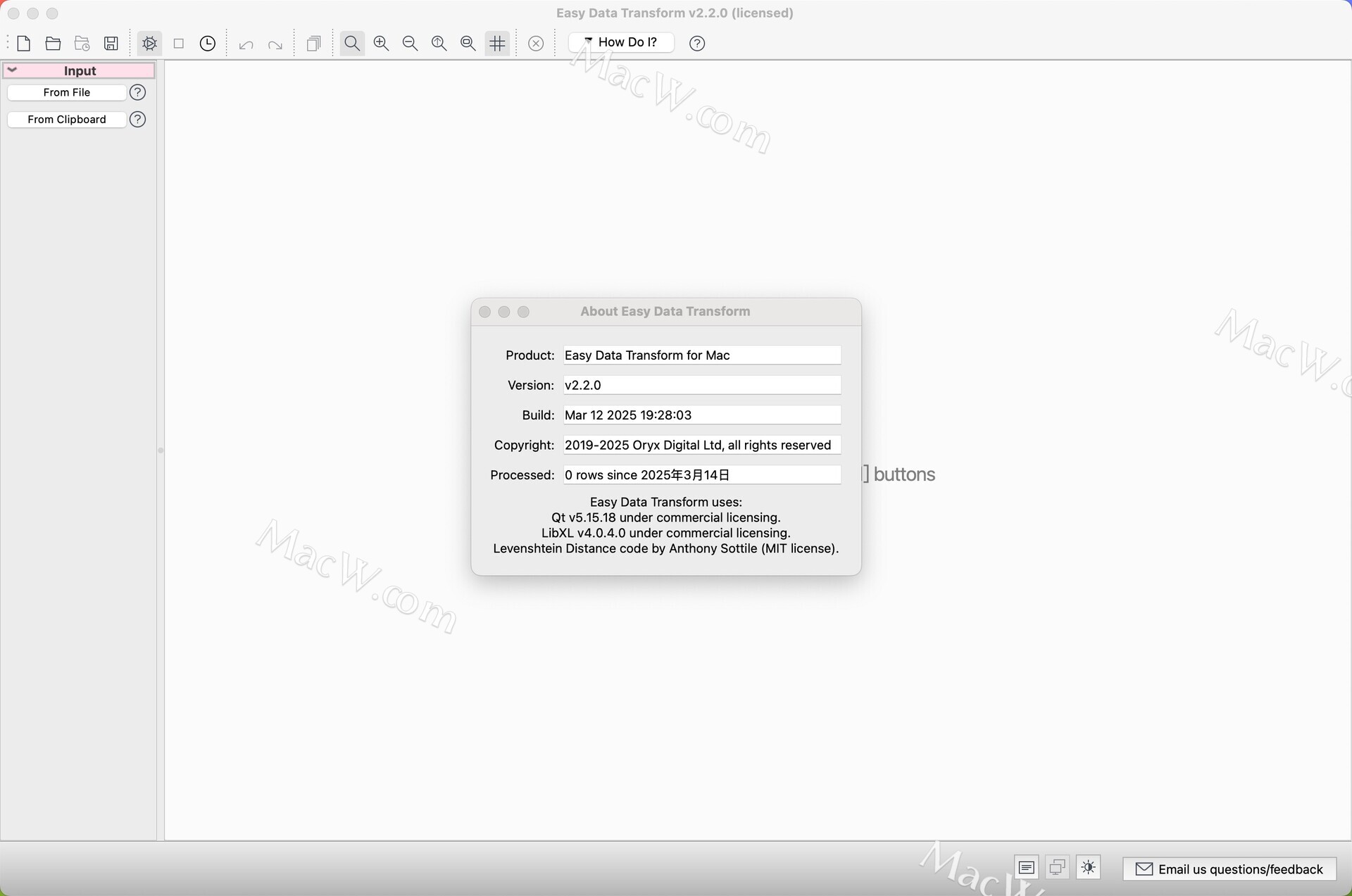The image size is (1352, 896).
Task: Redo the last action
Action: click(275, 45)
